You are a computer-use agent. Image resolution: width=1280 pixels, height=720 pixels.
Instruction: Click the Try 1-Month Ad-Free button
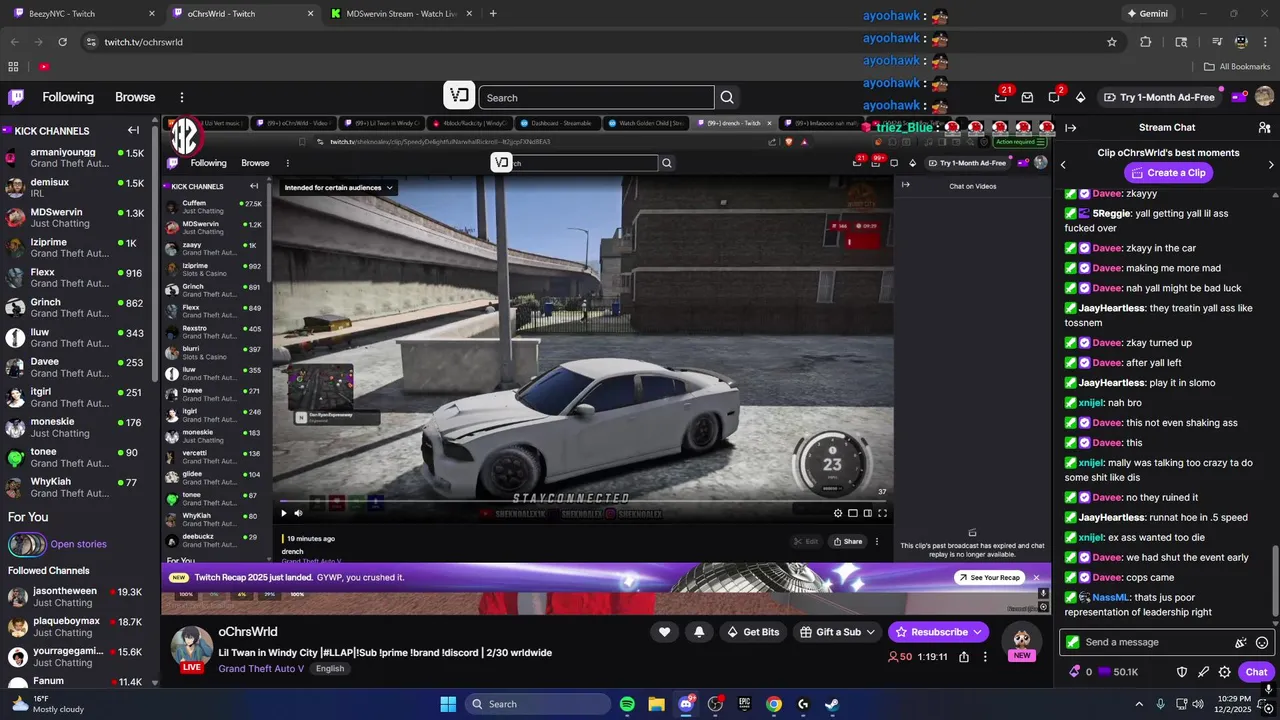click(x=1159, y=97)
